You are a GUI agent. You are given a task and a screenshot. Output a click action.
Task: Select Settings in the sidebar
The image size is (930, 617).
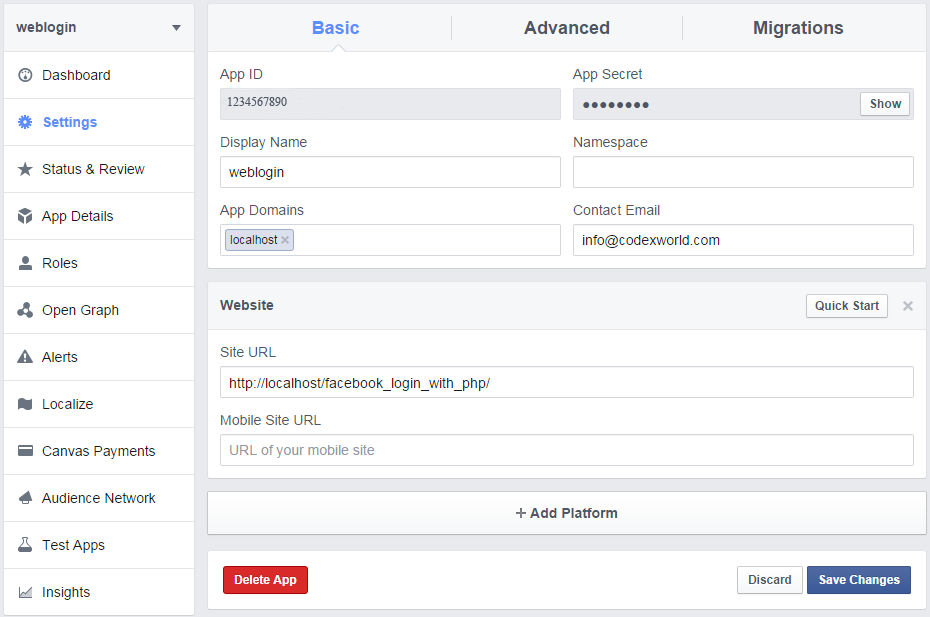(x=99, y=122)
